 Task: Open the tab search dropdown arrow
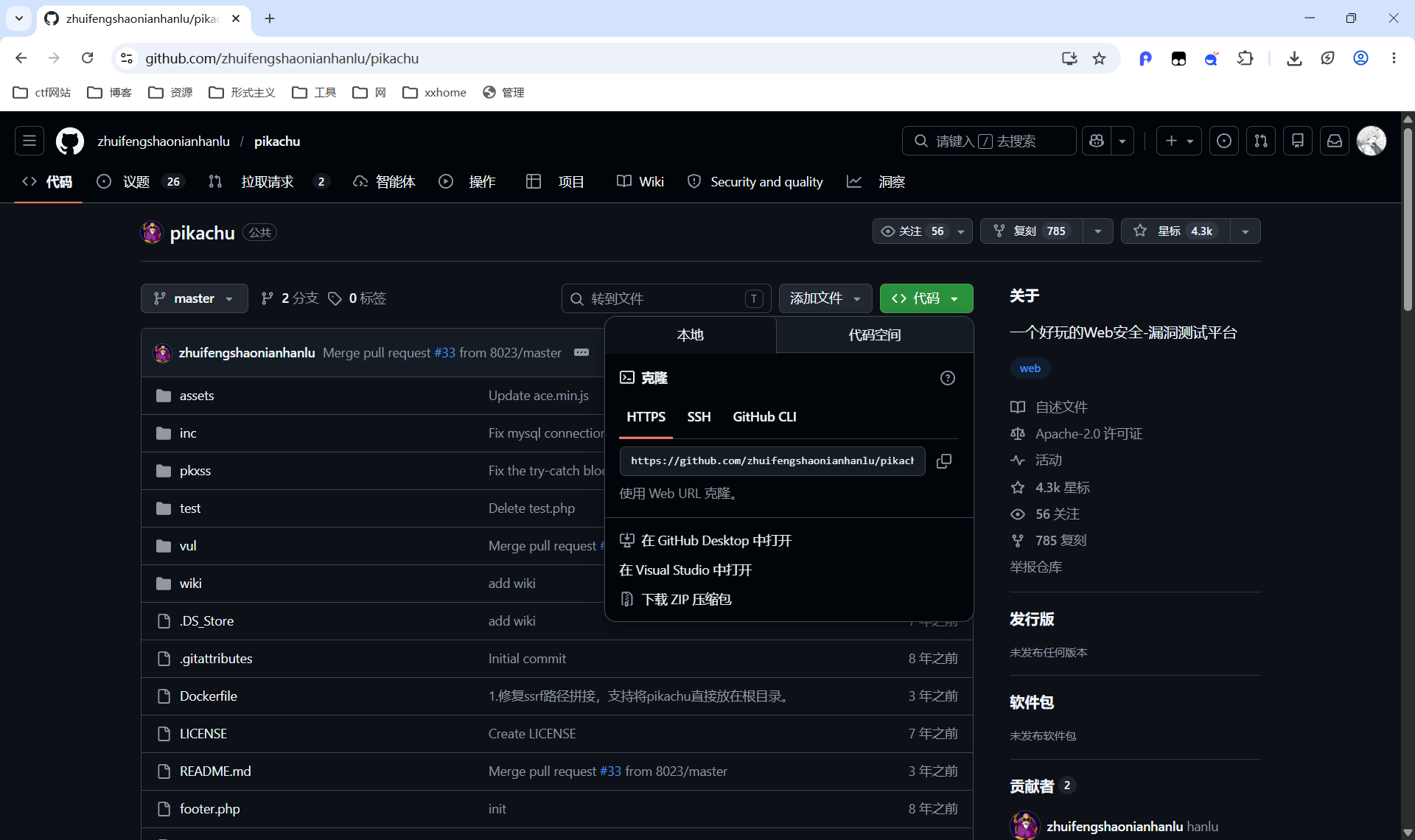click(x=19, y=18)
